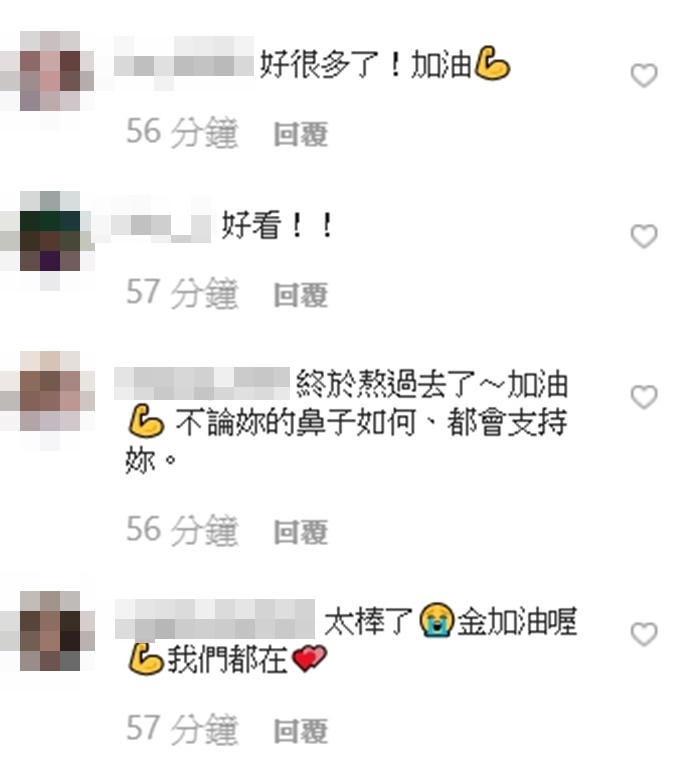Open blurred username before 太棒了
The width and height of the screenshot is (700, 780).
click(215, 619)
